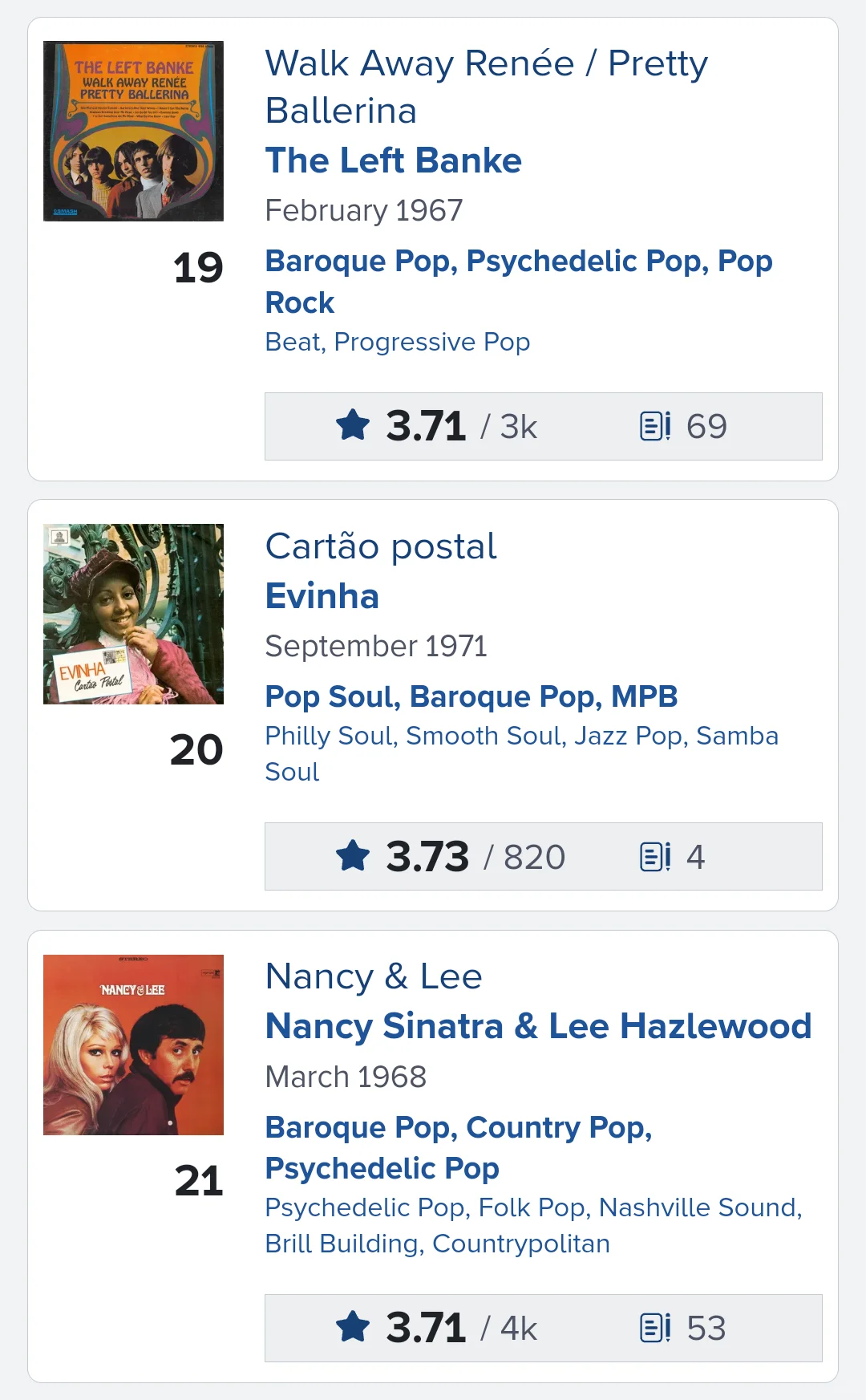866x1400 pixels.
Task: Click the reviews icon for Cartão postal
Action: point(655,857)
